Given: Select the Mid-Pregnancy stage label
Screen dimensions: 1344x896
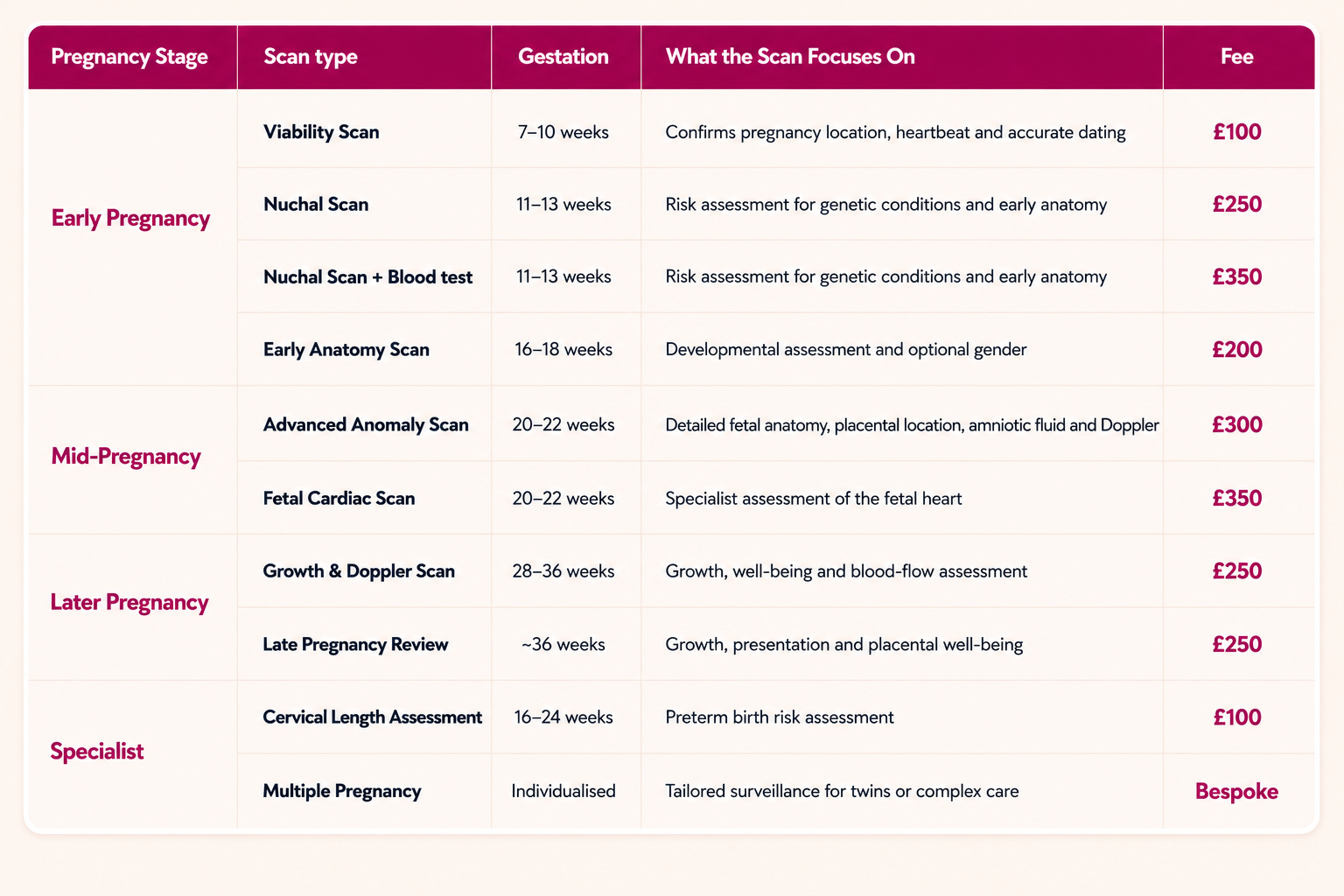Looking at the screenshot, I should pos(126,456).
